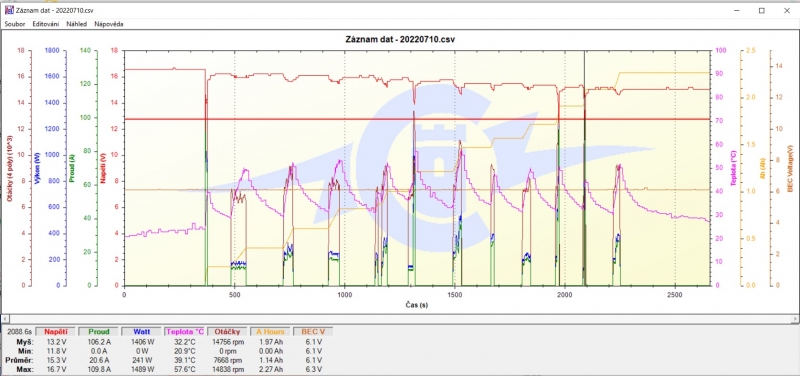This screenshot has width=800, height=376.
Task: Toggle the Otáčky series legend button
Action: (228, 332)
